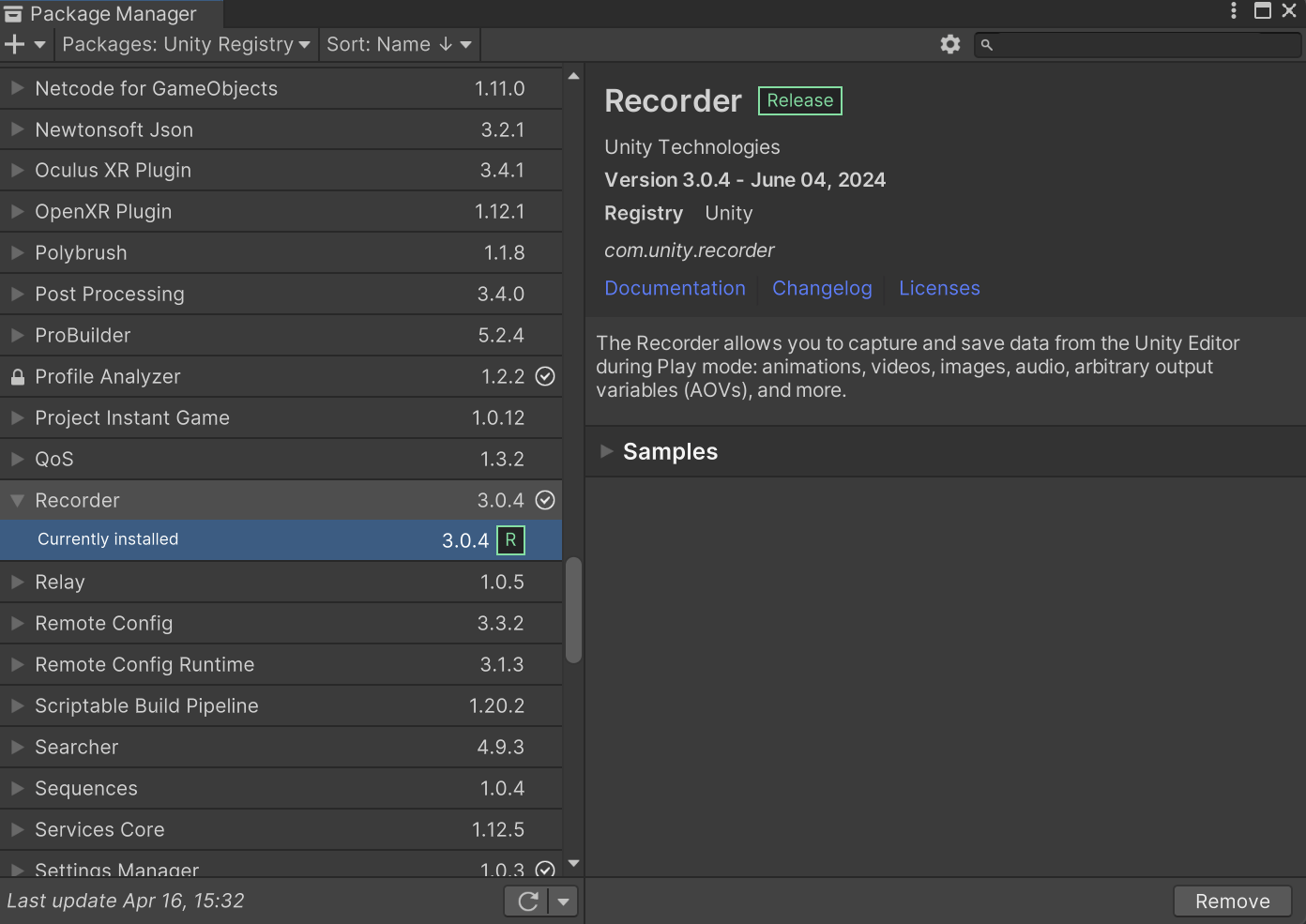Open the Licenses link
The image size is (1306, 924).
(x=939, y=288)
